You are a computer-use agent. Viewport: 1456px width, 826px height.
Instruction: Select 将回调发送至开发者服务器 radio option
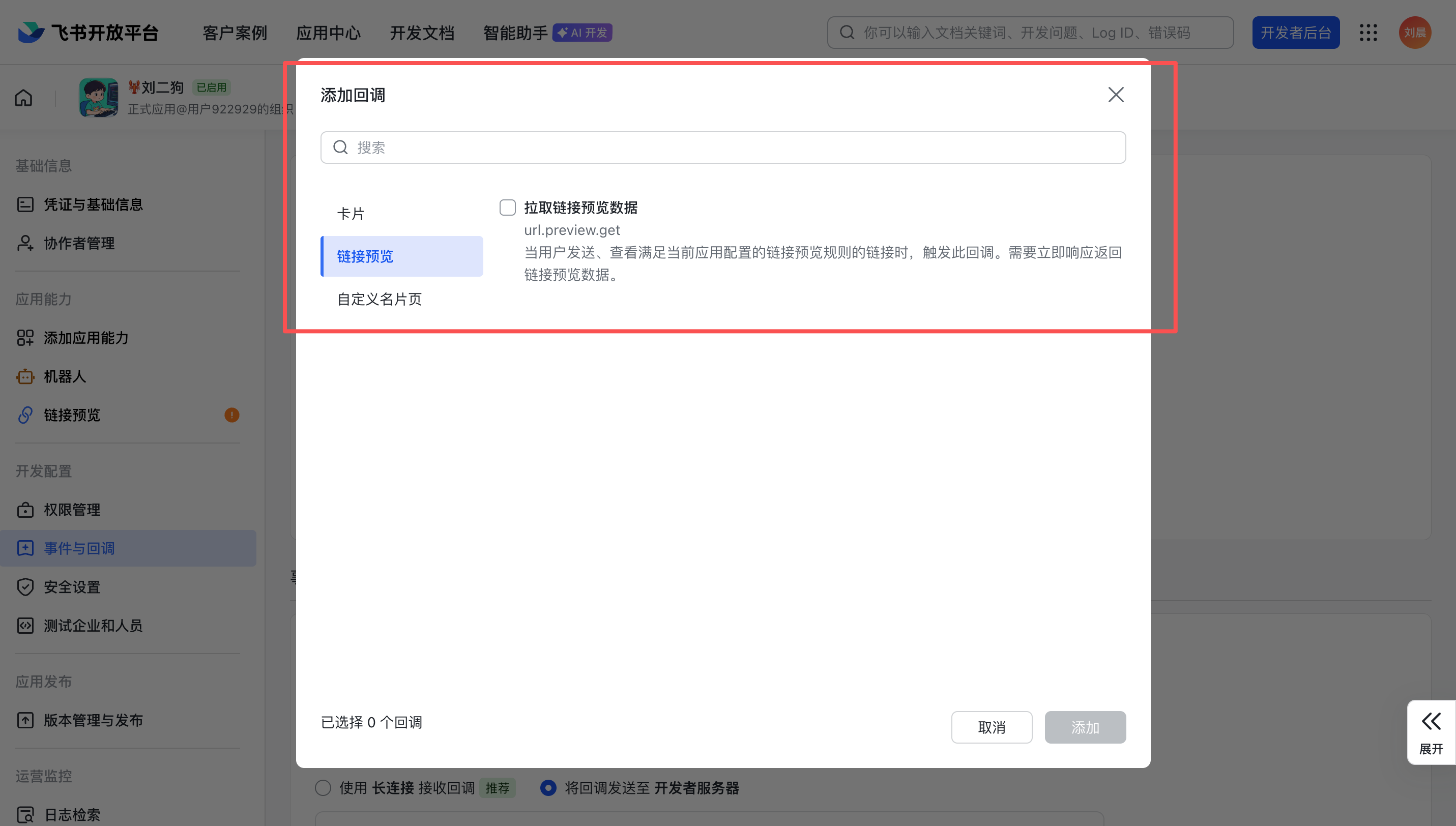[548, 788]
